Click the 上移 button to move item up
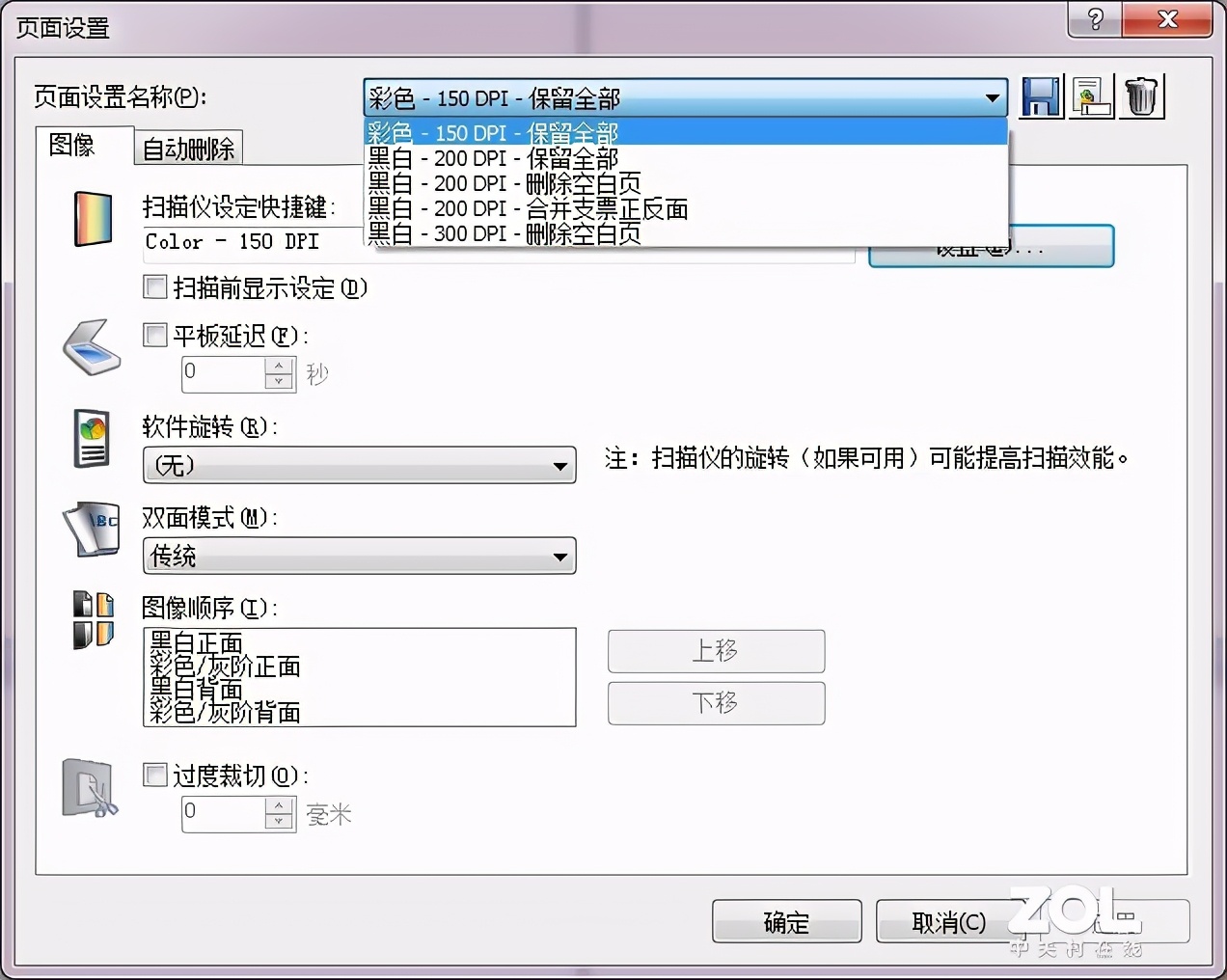The height and width of the screenshot is (980, 1227). click(x=715, y=651)
